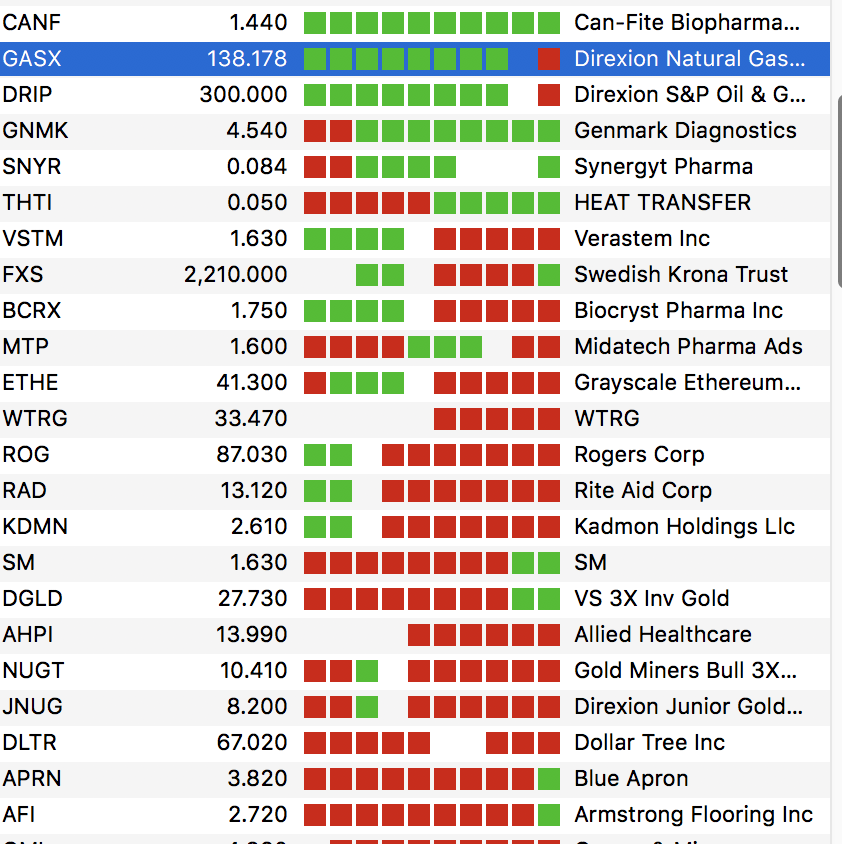Click Direxion Junior Gold name

pos(689,707)
